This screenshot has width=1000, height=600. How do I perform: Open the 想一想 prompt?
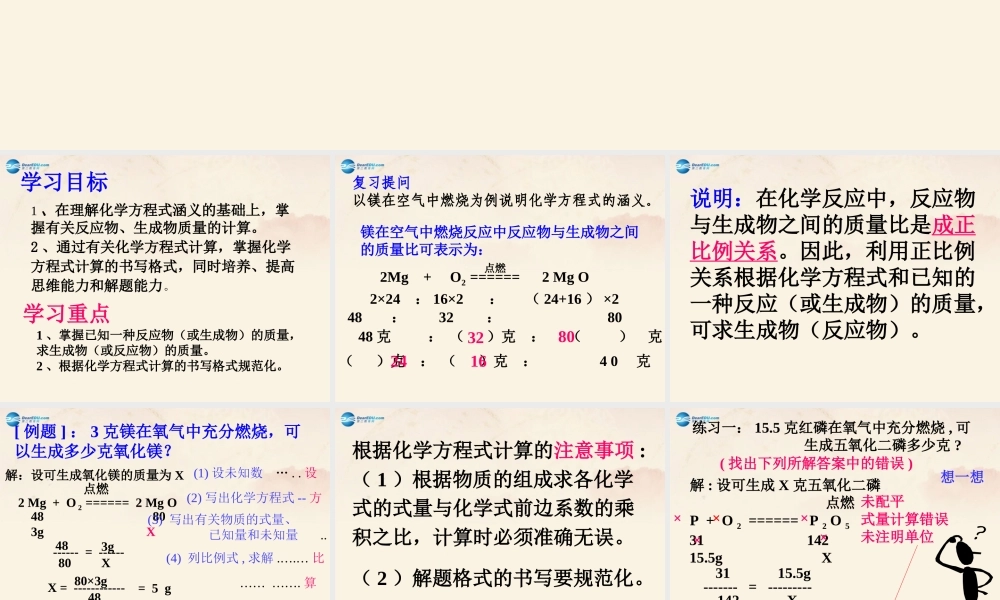[x=962, y=475]
